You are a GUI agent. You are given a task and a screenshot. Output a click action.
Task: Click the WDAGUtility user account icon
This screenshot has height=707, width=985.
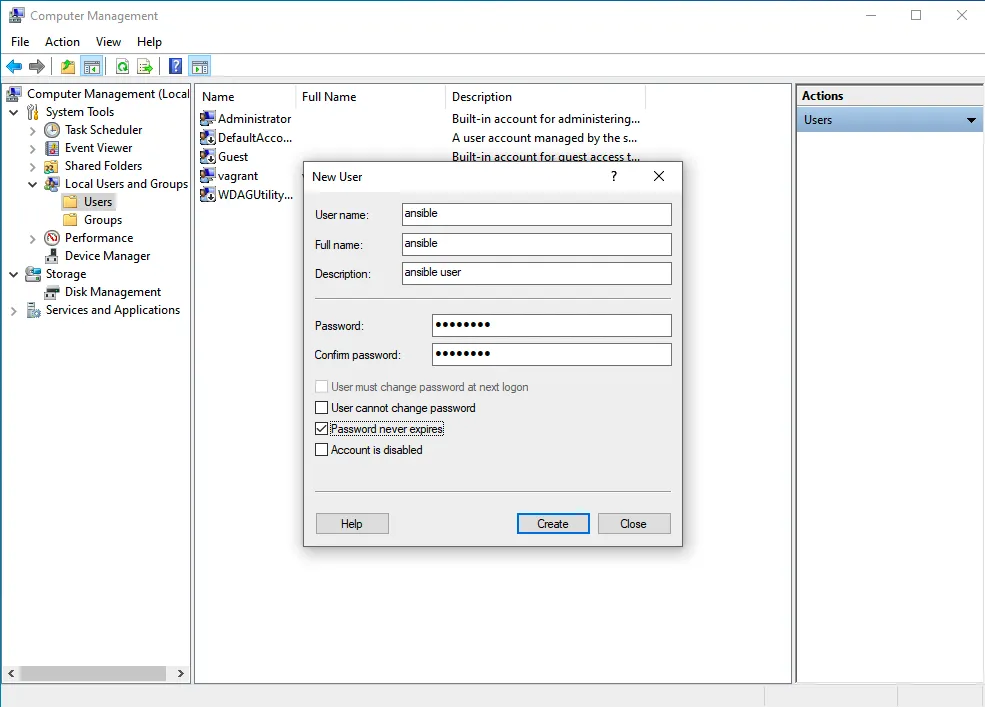point(207,194)
